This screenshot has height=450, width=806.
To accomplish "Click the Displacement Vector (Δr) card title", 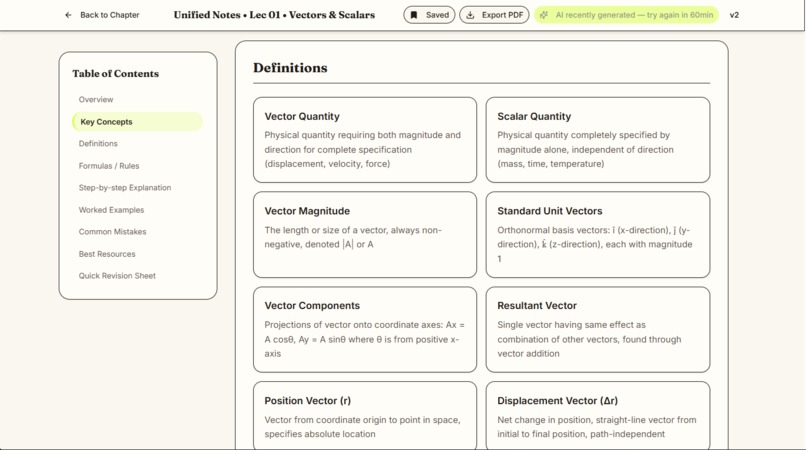I will [x=557, y=401].
